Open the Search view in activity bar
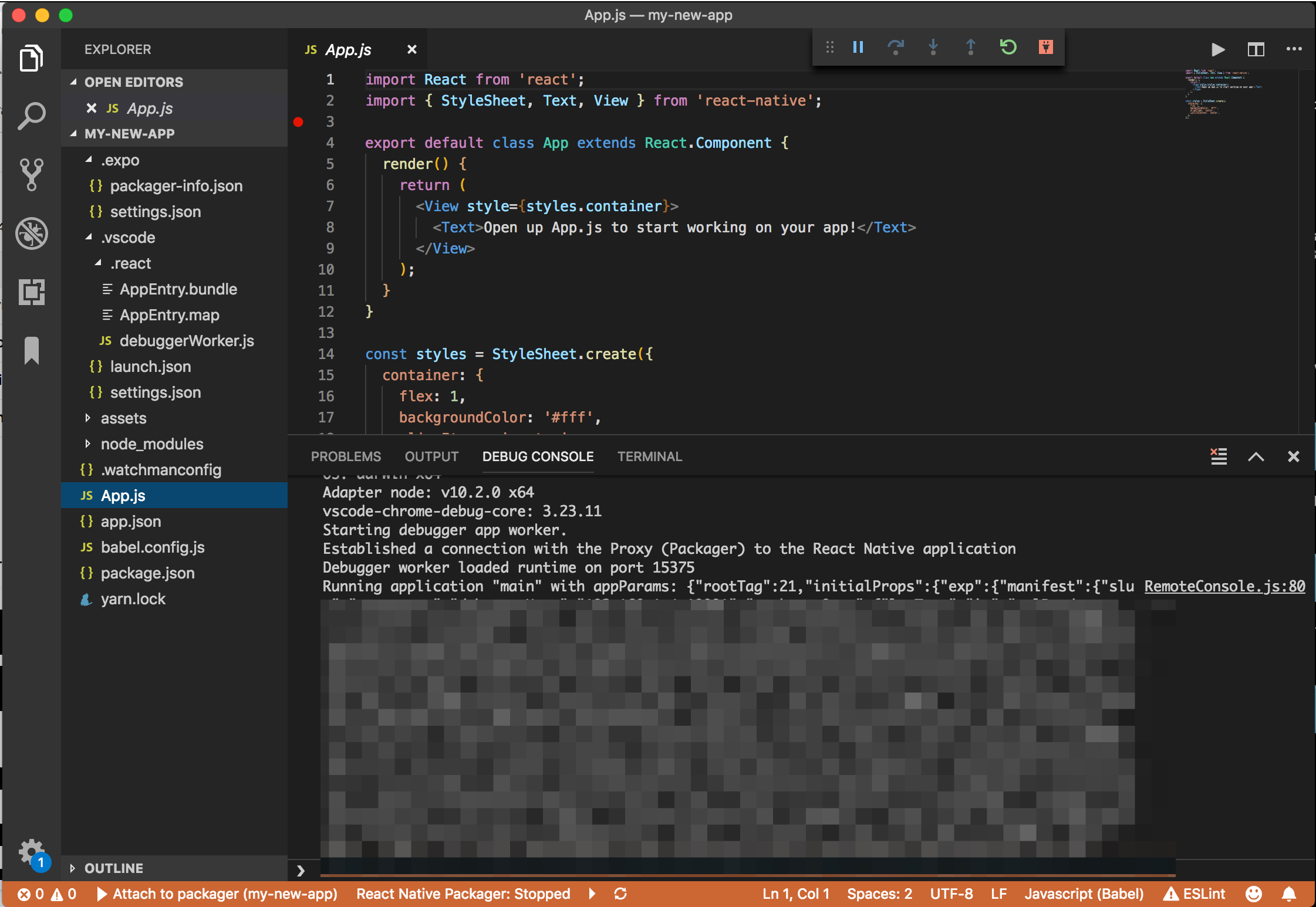 coord(31,116)
